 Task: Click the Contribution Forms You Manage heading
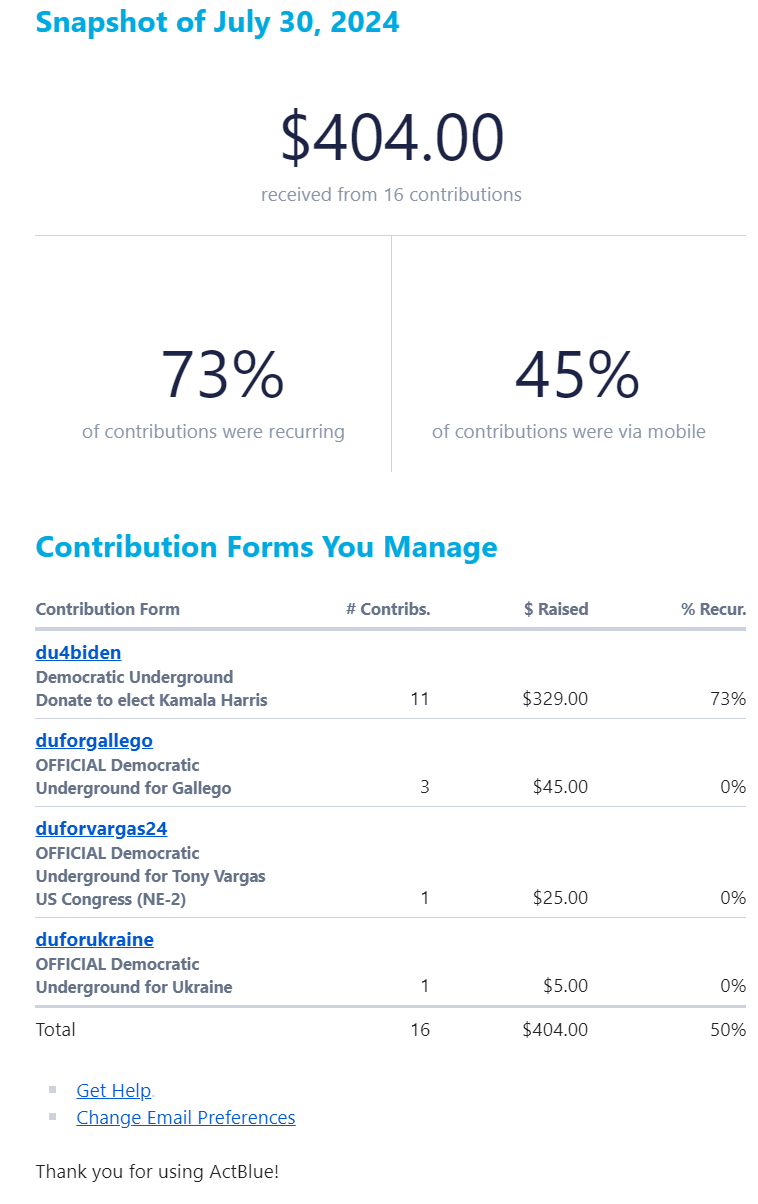point(266,547)
